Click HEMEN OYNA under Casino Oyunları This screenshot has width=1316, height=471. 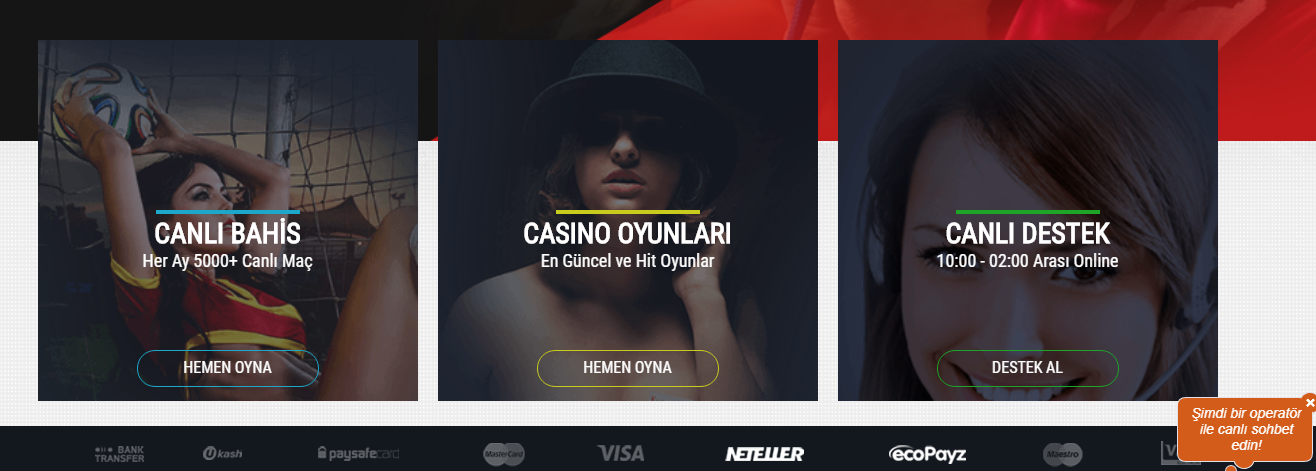628,368
